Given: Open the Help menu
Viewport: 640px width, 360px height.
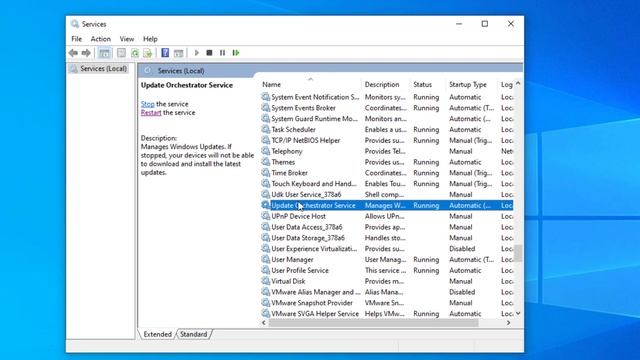Looking at the screenshot, I should (150, 39).
